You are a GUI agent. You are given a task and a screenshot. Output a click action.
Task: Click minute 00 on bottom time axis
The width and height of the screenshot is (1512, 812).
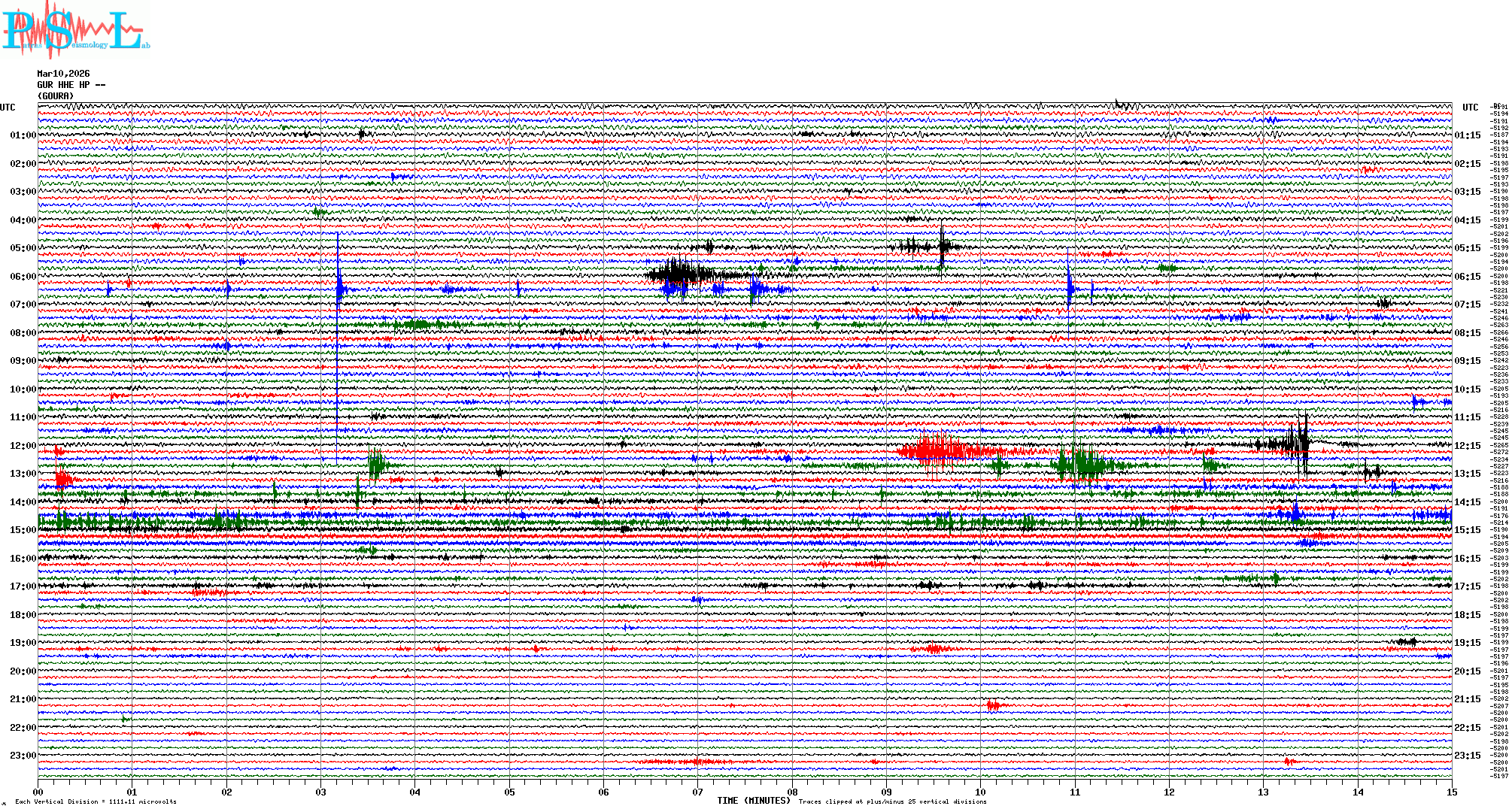coord(38,792)
